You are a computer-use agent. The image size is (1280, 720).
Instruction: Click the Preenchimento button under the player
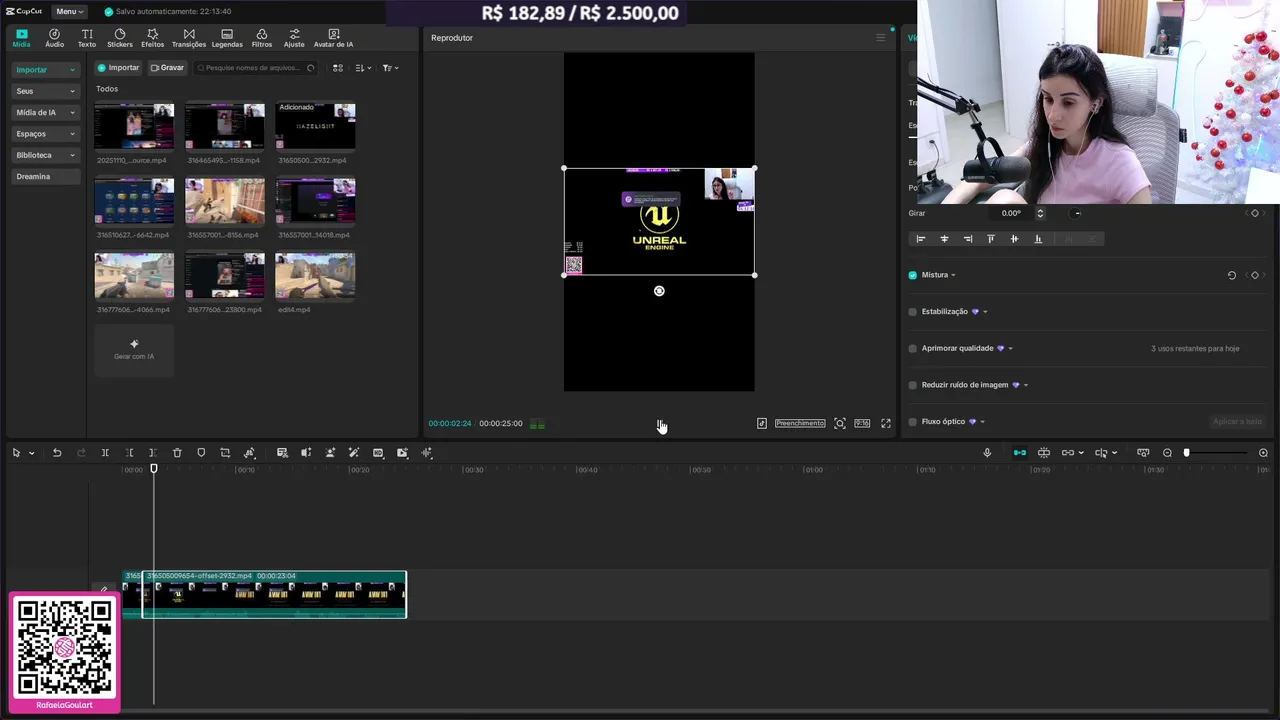click(800, 423)
